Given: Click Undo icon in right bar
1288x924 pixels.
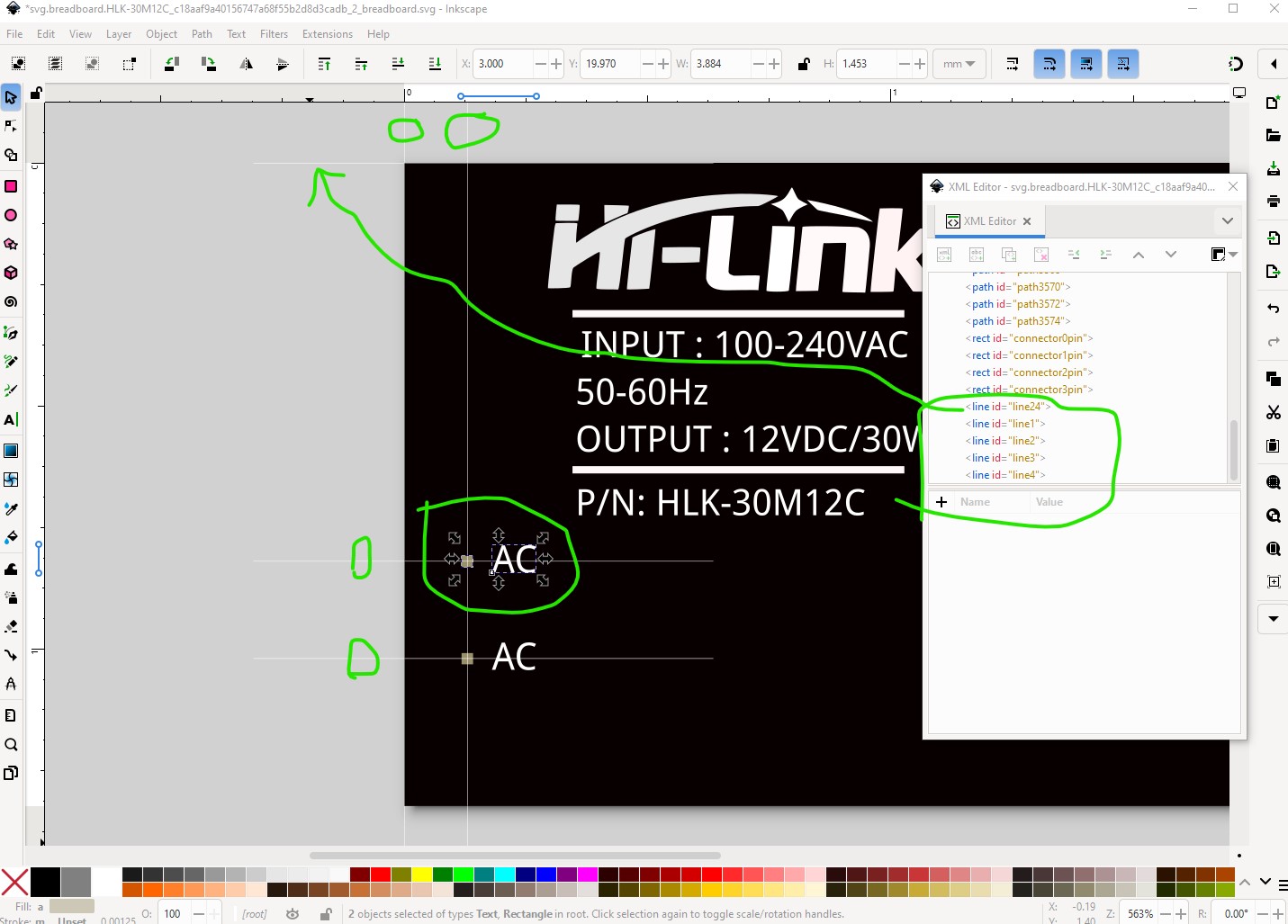Looking at the screenshot, I should [1273, 309].
